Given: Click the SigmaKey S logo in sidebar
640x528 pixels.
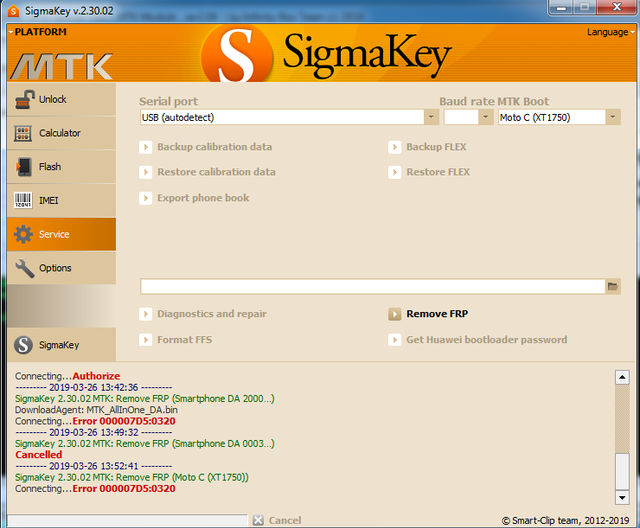Looking at the screenshot, I should (x=23, y=345).
